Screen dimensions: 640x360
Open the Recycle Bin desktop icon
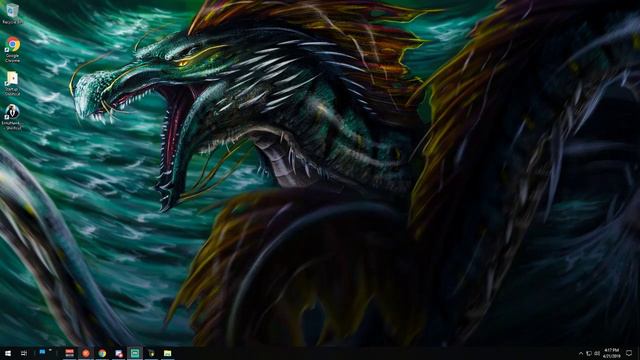[x=12, y=13]
